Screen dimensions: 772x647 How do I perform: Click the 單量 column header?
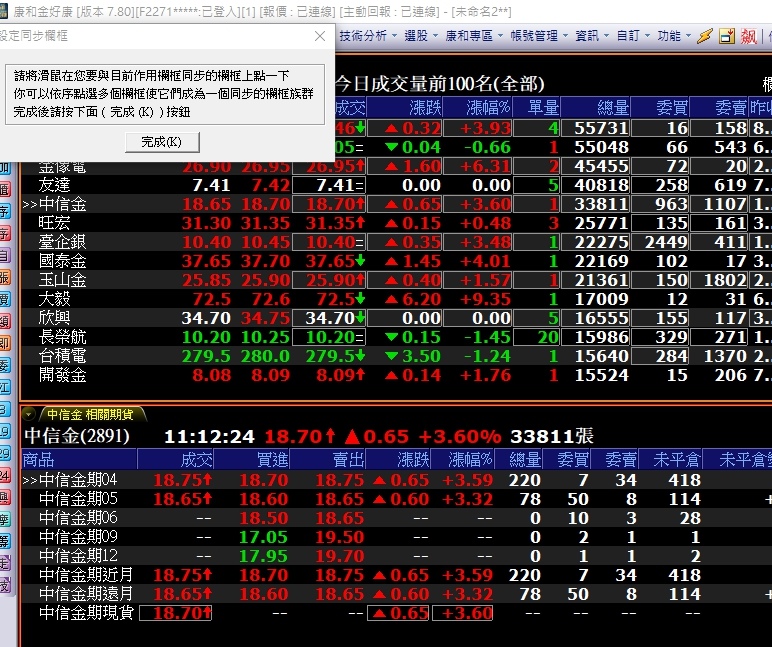pos(536,107)
